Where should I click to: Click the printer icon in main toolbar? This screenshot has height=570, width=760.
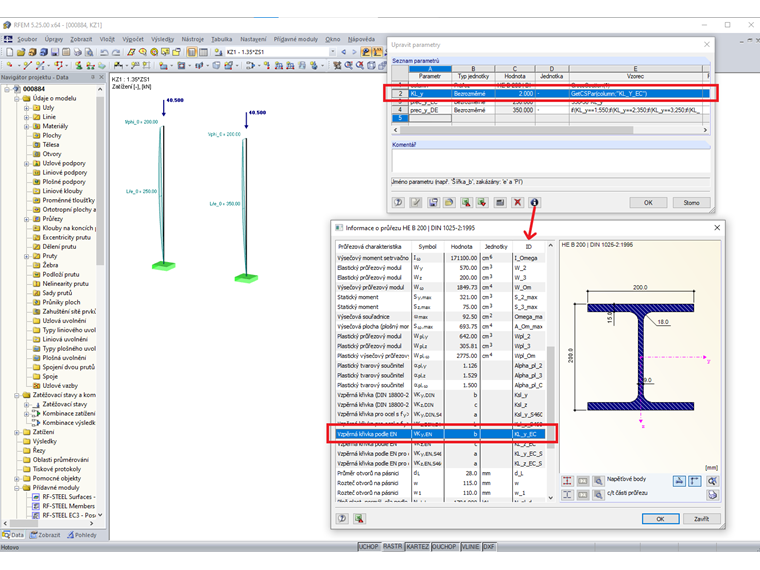[x=77, y=52]
